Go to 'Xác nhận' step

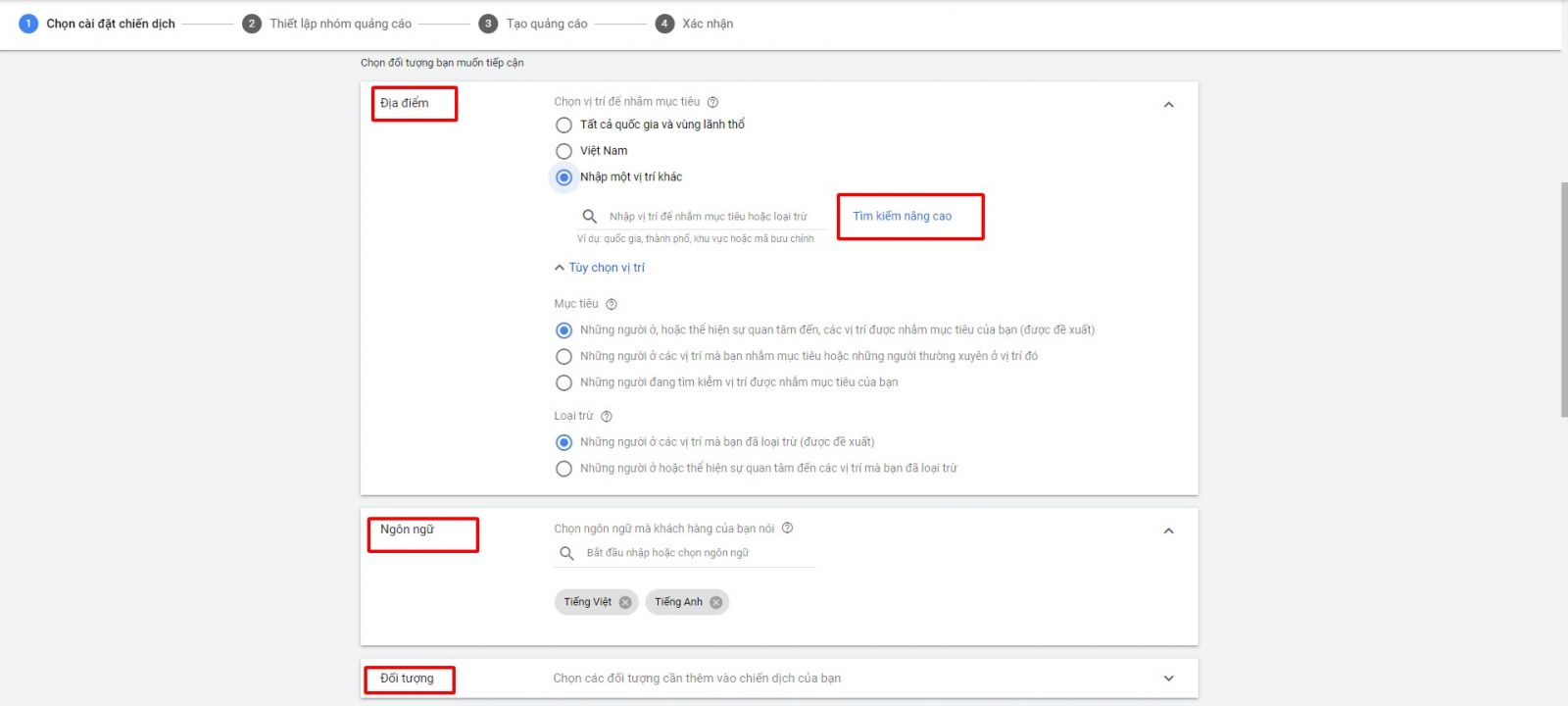click(708, 24)
